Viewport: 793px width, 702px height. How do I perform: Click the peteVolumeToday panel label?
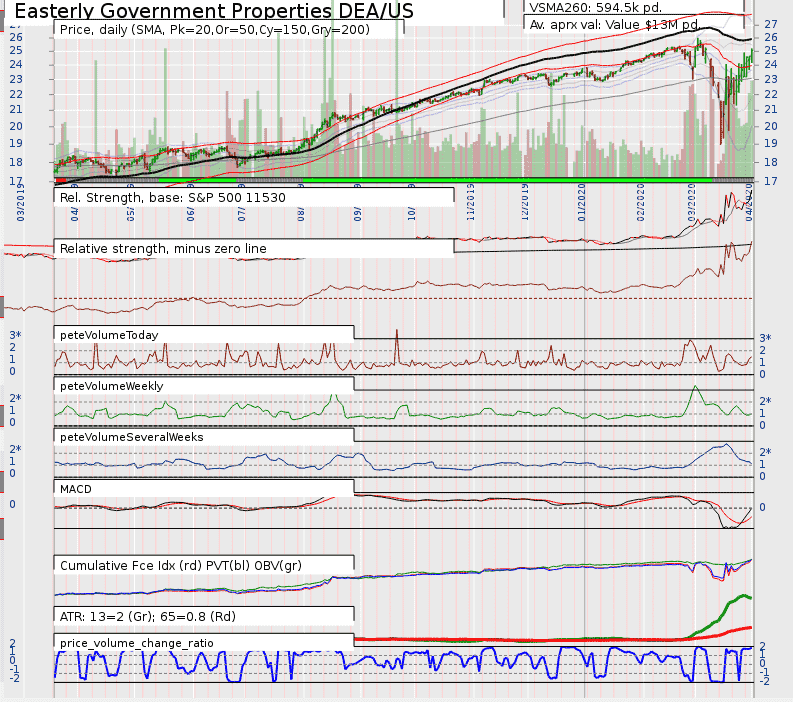coord(109,335)
